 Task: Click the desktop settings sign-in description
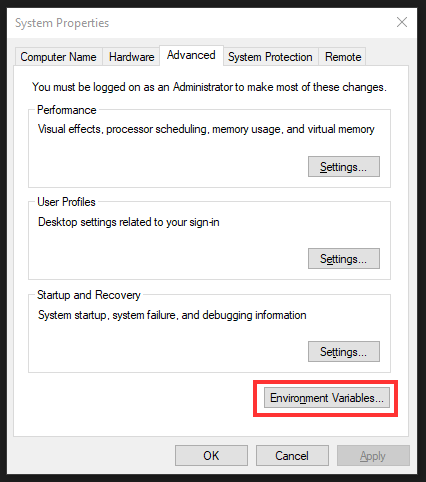point(129,222)
